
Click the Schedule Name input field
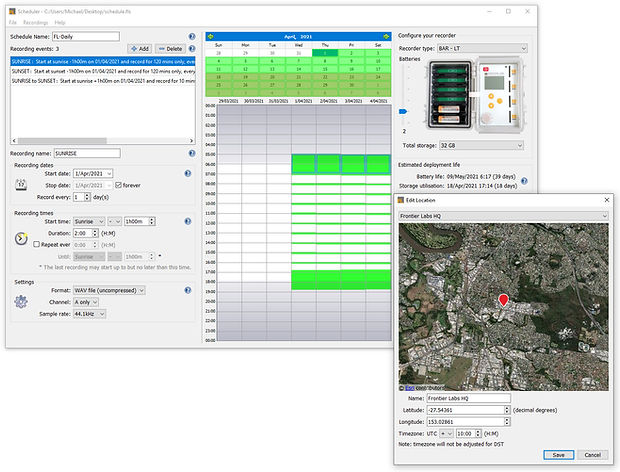86,36
